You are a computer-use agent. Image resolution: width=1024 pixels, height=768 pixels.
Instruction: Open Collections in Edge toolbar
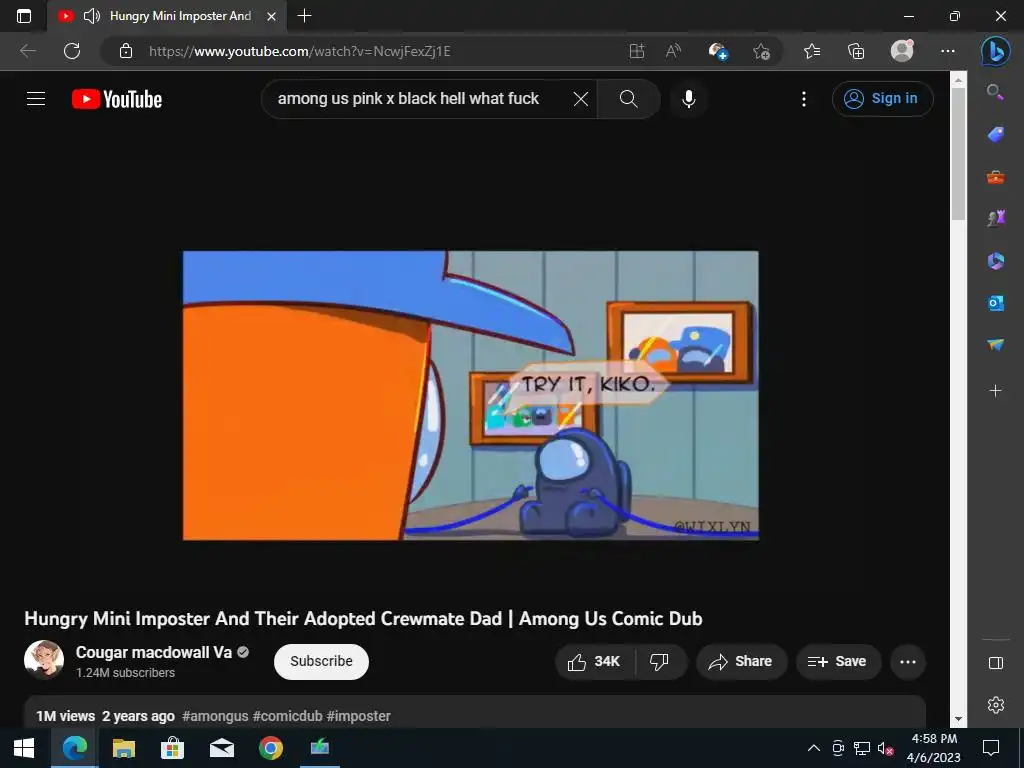(x=856, y=51)
